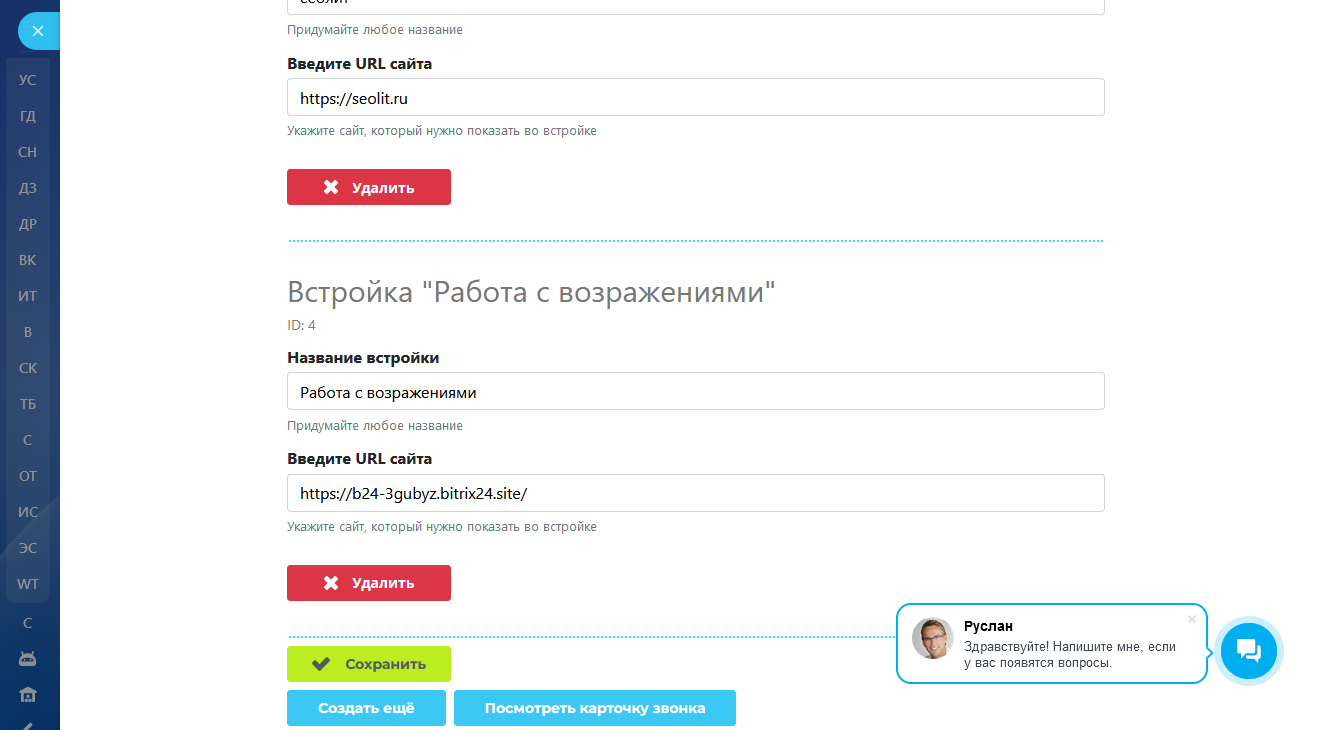Click the "Название встройки" label
This screenshot has width=1317, height=730.
363,358
